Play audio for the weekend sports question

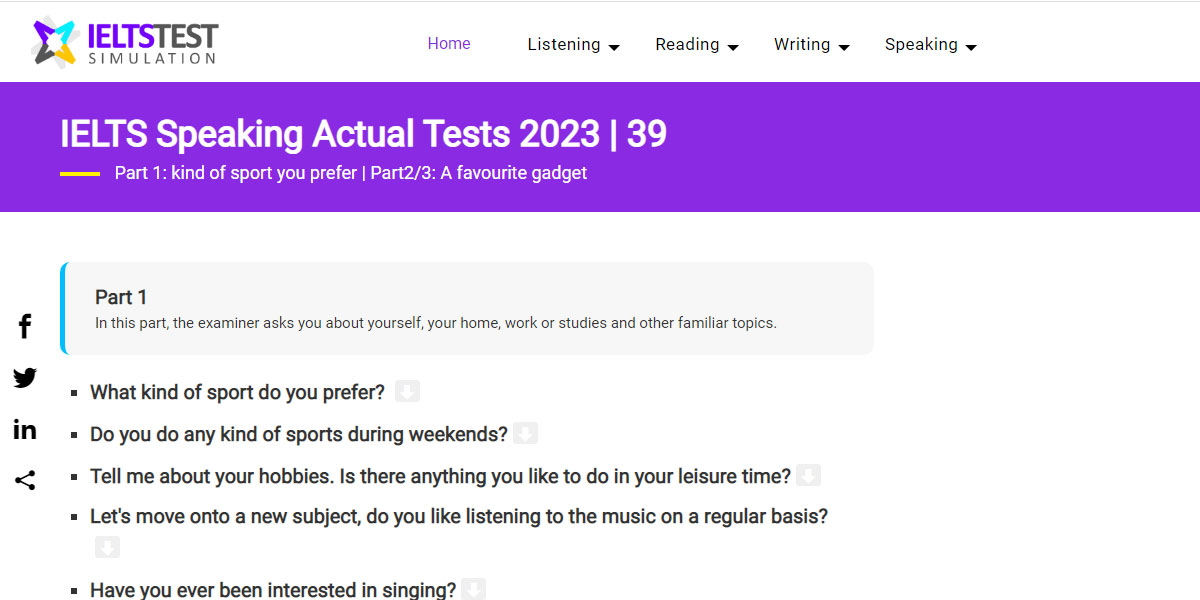(x=526, y=432)
